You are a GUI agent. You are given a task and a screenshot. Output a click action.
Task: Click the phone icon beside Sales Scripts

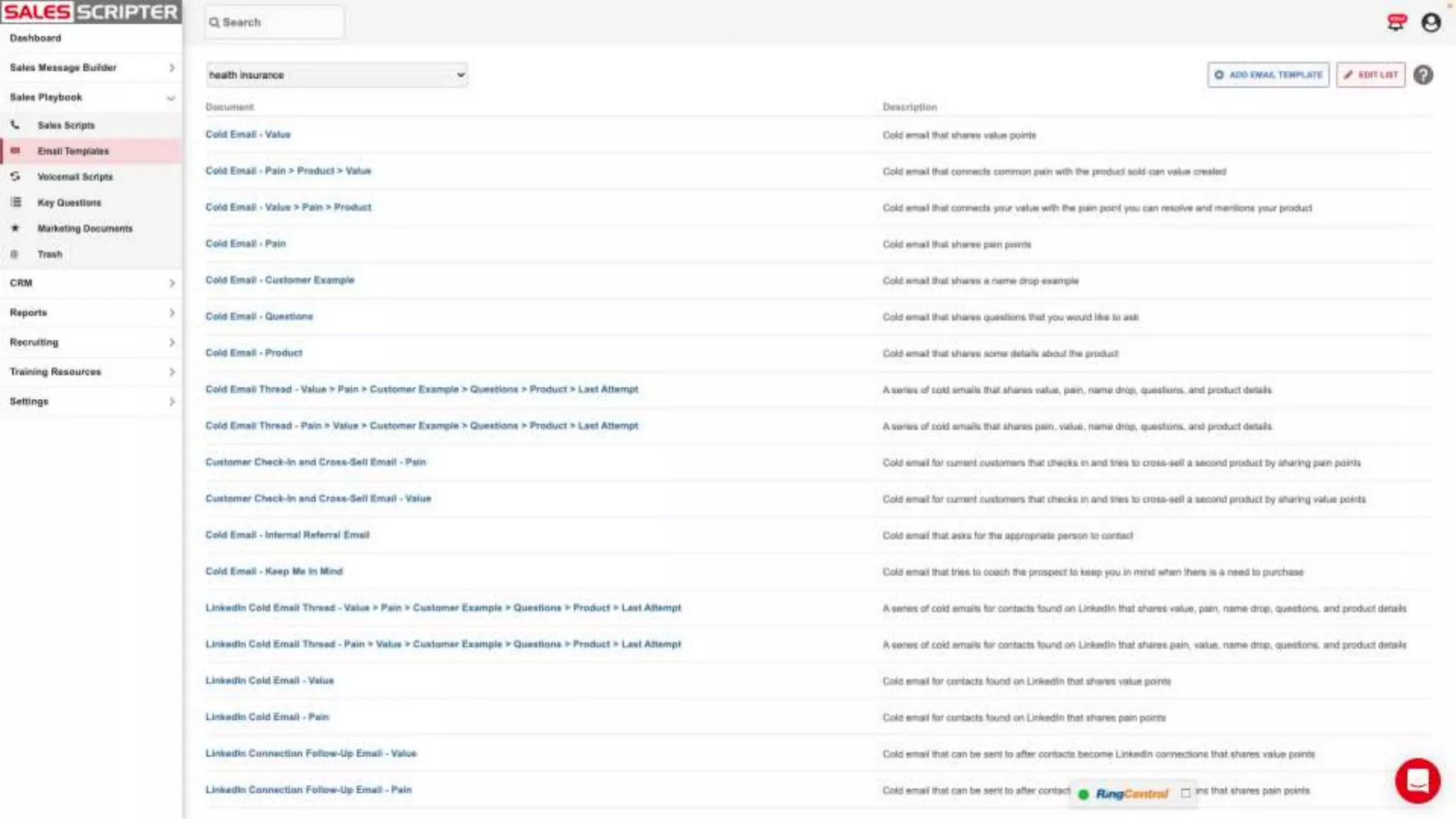point(15,124)
